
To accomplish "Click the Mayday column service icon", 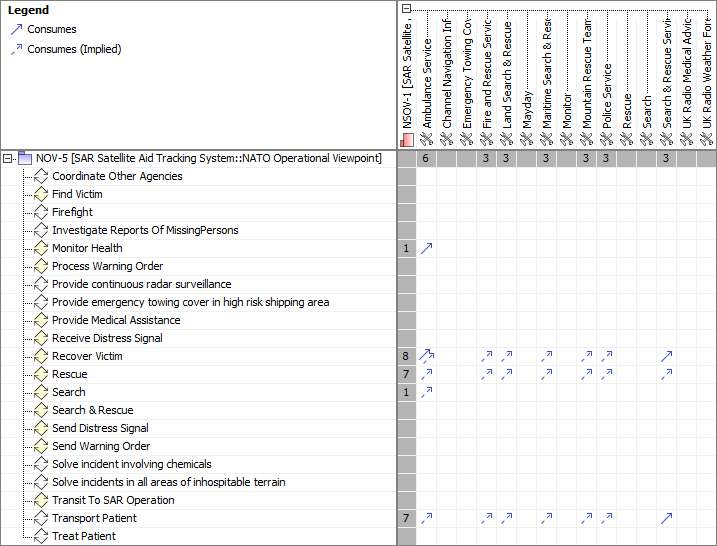I will pos(526,139).
